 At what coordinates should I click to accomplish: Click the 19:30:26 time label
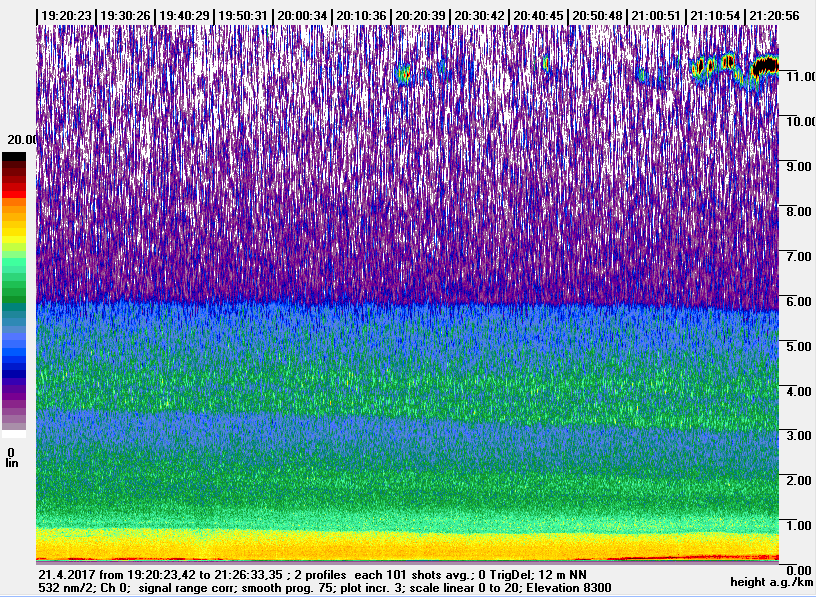(x=125, y=16)
